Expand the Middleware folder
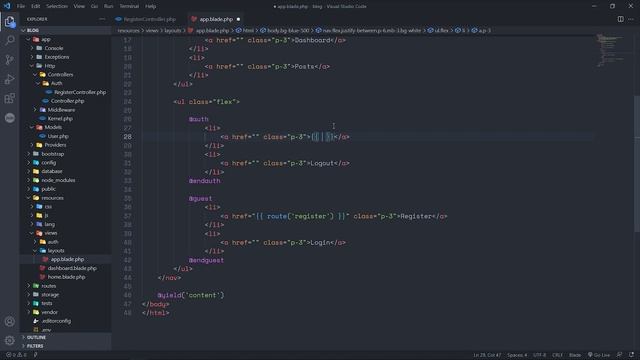 coord(65,110)
